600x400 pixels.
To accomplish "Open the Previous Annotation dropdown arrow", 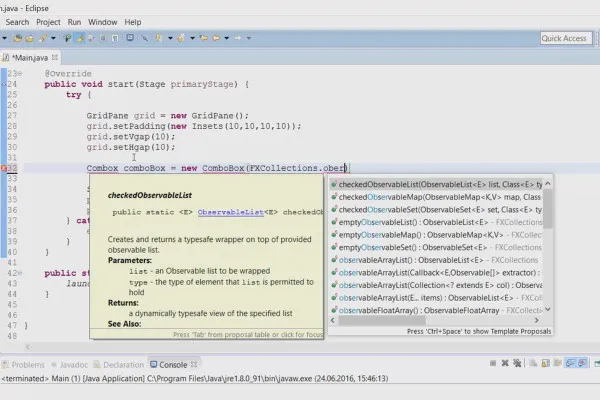I will 192,38.
